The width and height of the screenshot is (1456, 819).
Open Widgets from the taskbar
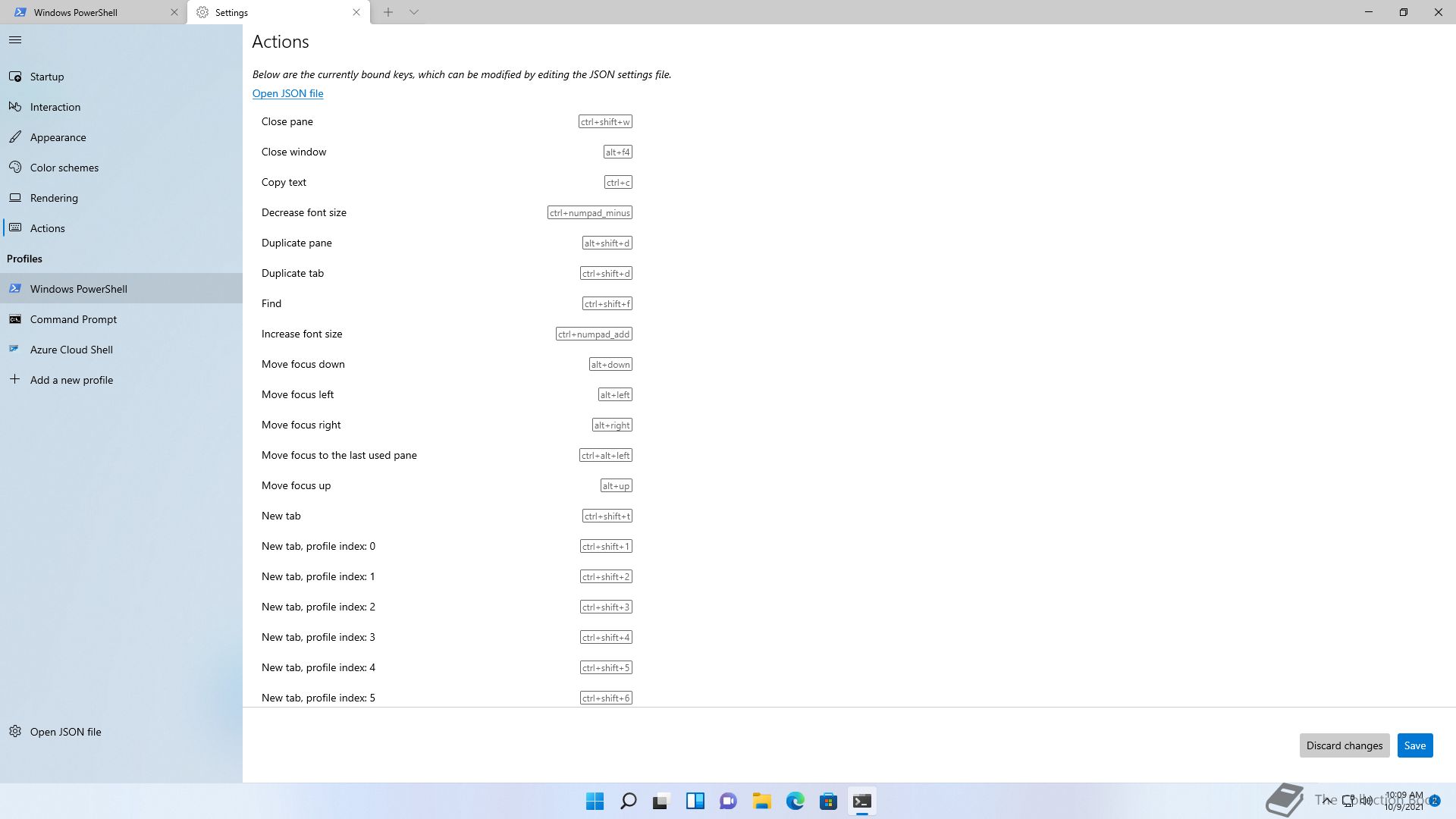click(695, 801)
